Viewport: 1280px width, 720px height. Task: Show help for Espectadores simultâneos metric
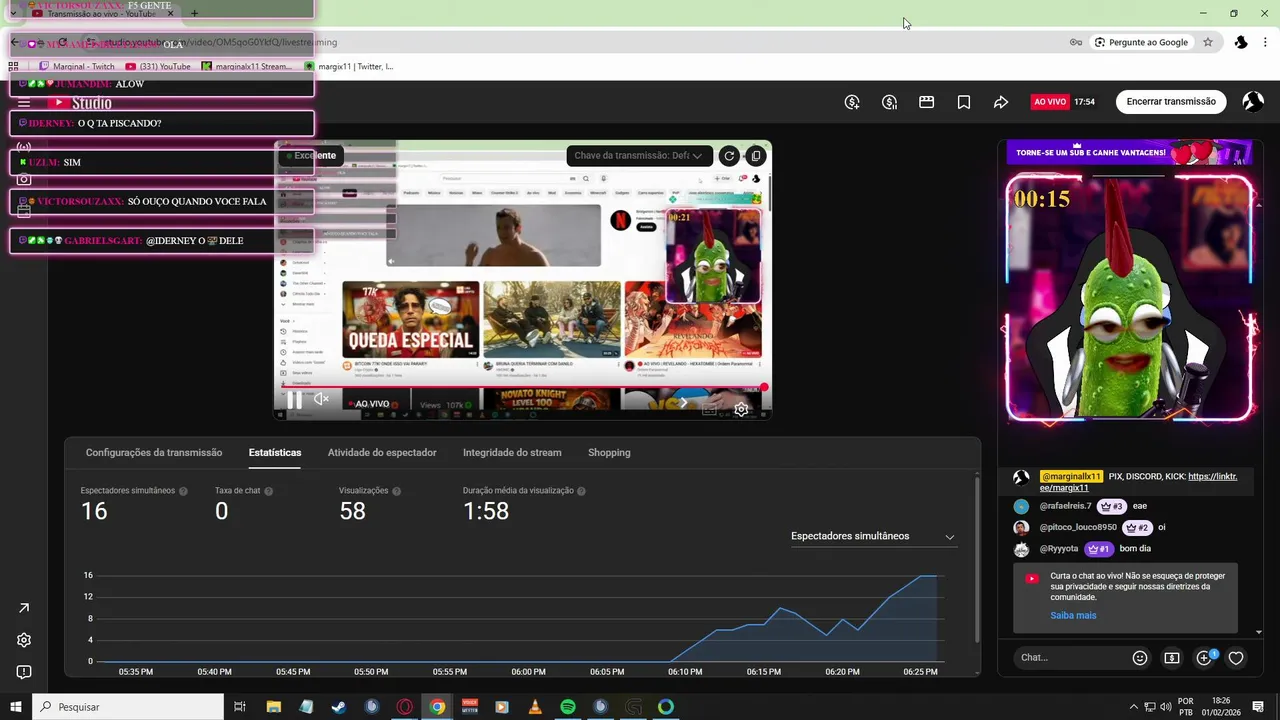(x=183, y=492)
